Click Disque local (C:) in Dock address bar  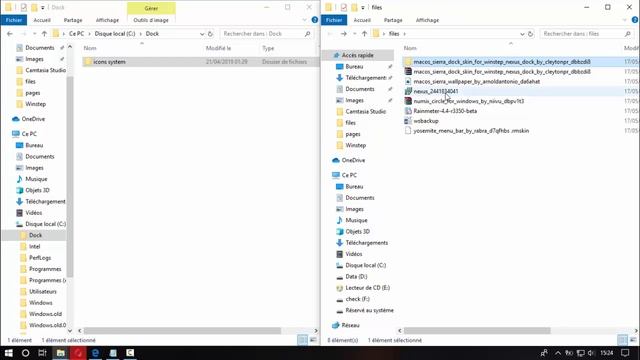[x=115, y=34]
